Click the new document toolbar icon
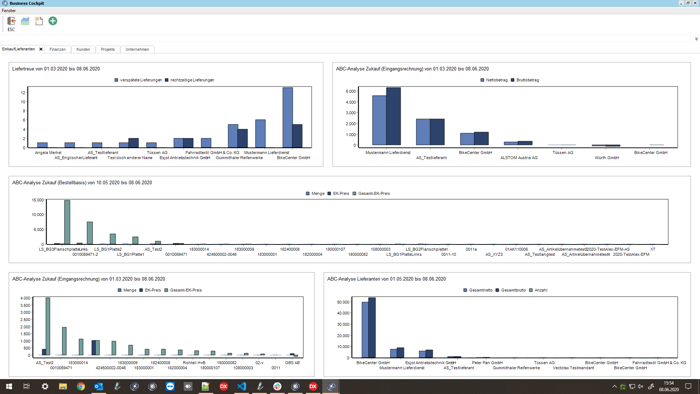This screenshot has width=700, height=394. tap(39, 21)
